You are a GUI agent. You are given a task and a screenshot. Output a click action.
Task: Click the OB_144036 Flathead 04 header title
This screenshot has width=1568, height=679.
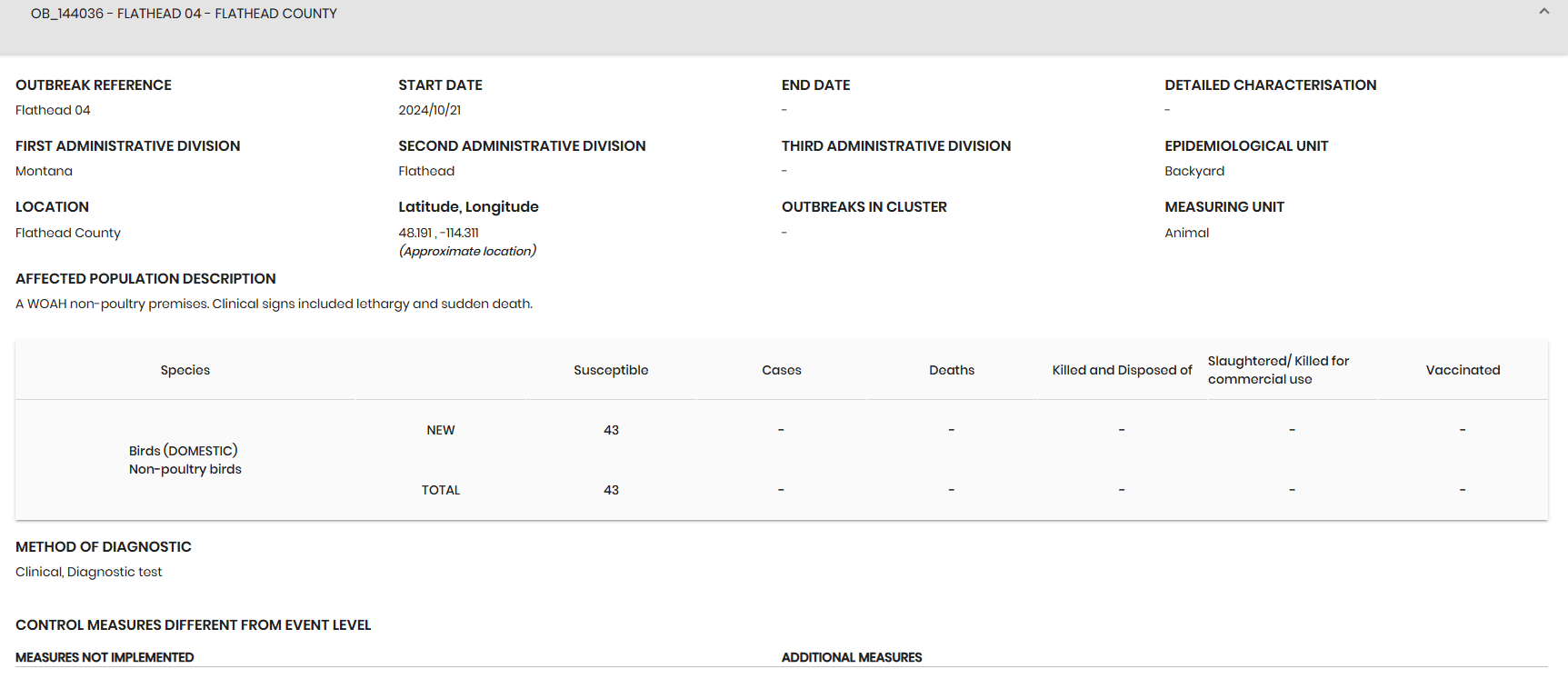coord(184,14)
